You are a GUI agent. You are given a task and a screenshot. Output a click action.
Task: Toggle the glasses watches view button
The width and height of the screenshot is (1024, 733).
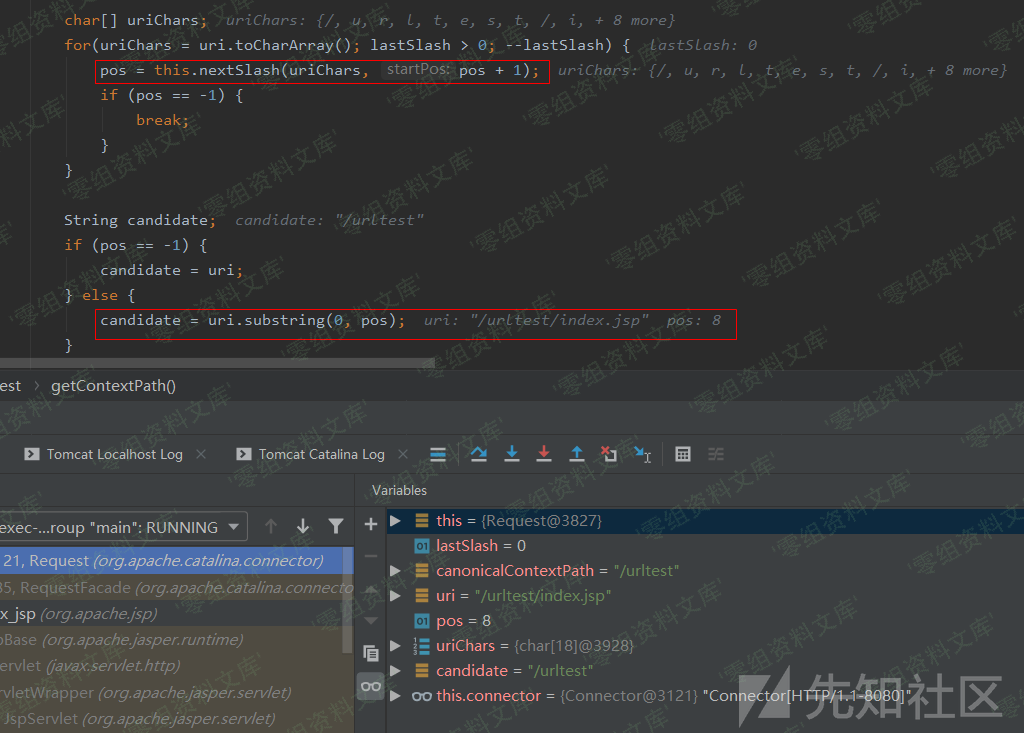pyautogui.click(x=371, y=686)
